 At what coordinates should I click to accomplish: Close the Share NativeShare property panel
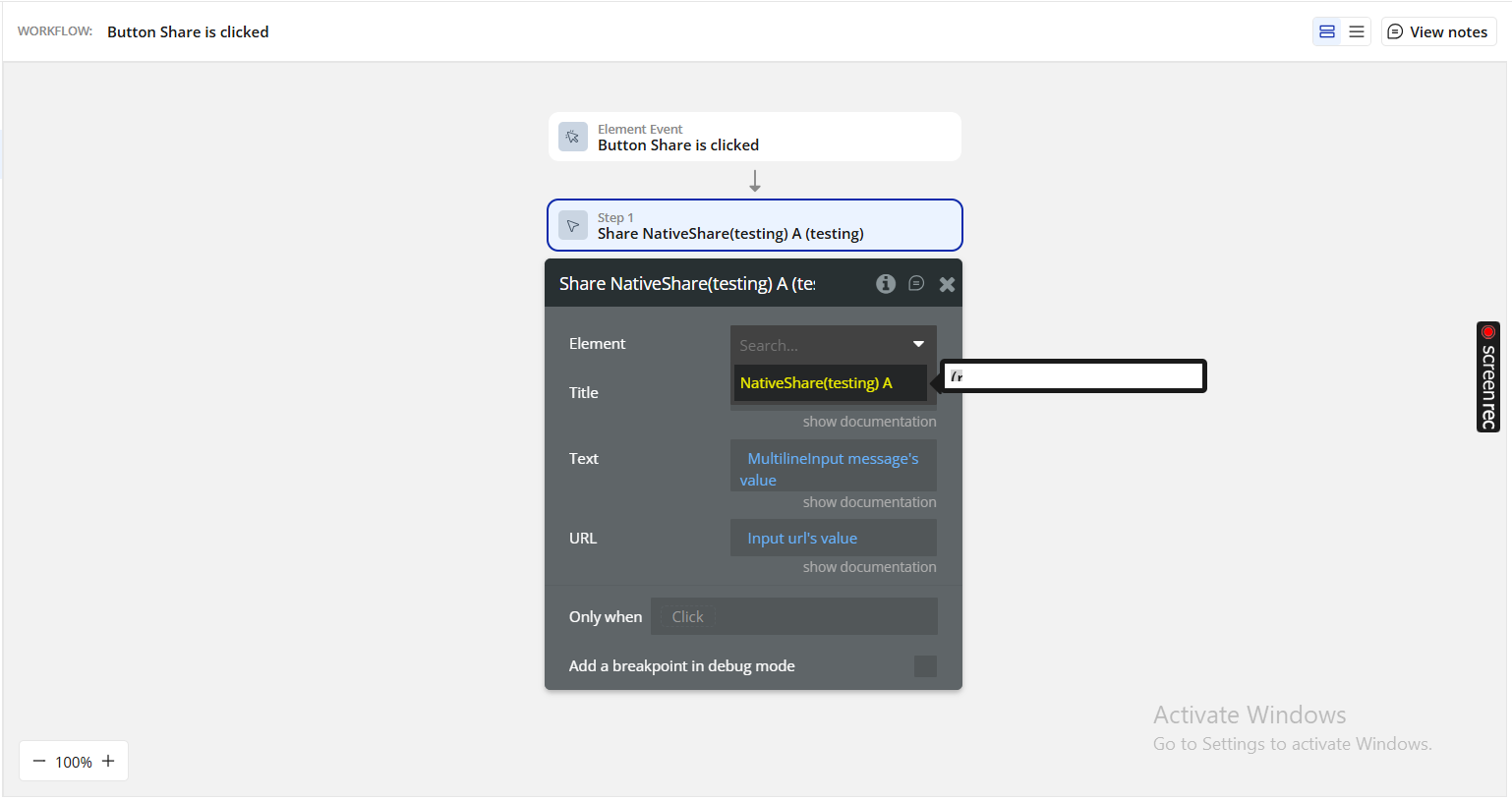pyautogui.click(x=947, y=284)
